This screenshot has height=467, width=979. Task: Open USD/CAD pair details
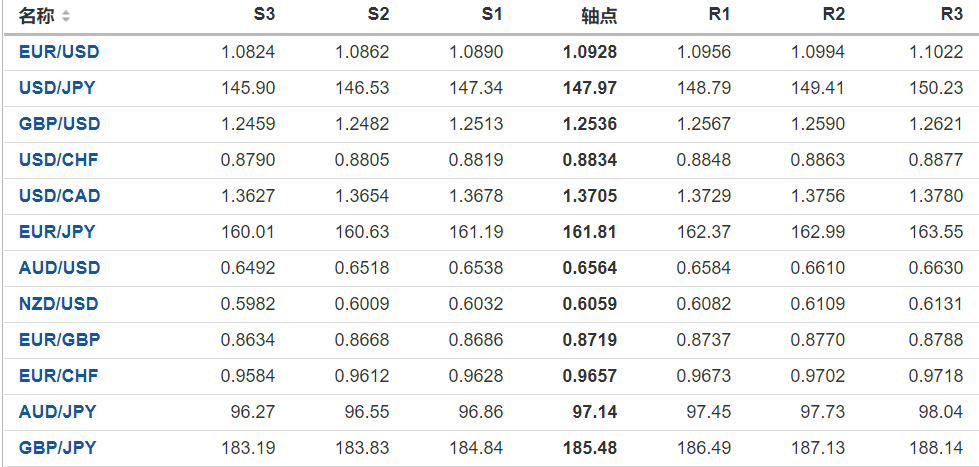point(59,196)
